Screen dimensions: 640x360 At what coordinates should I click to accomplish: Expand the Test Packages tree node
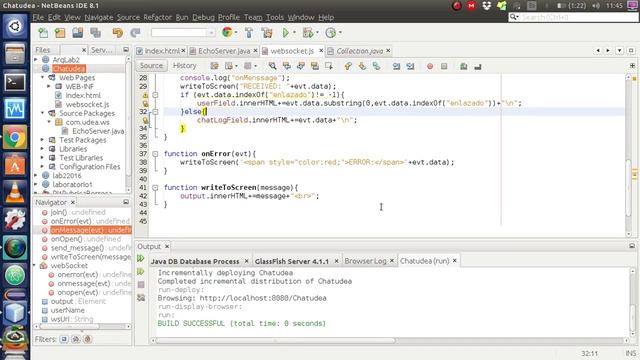click(x=42, y=140)
